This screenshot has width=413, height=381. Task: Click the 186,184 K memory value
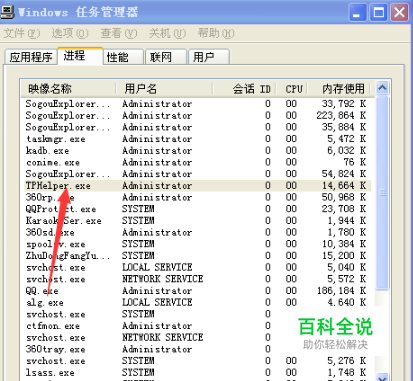point(341,290)
